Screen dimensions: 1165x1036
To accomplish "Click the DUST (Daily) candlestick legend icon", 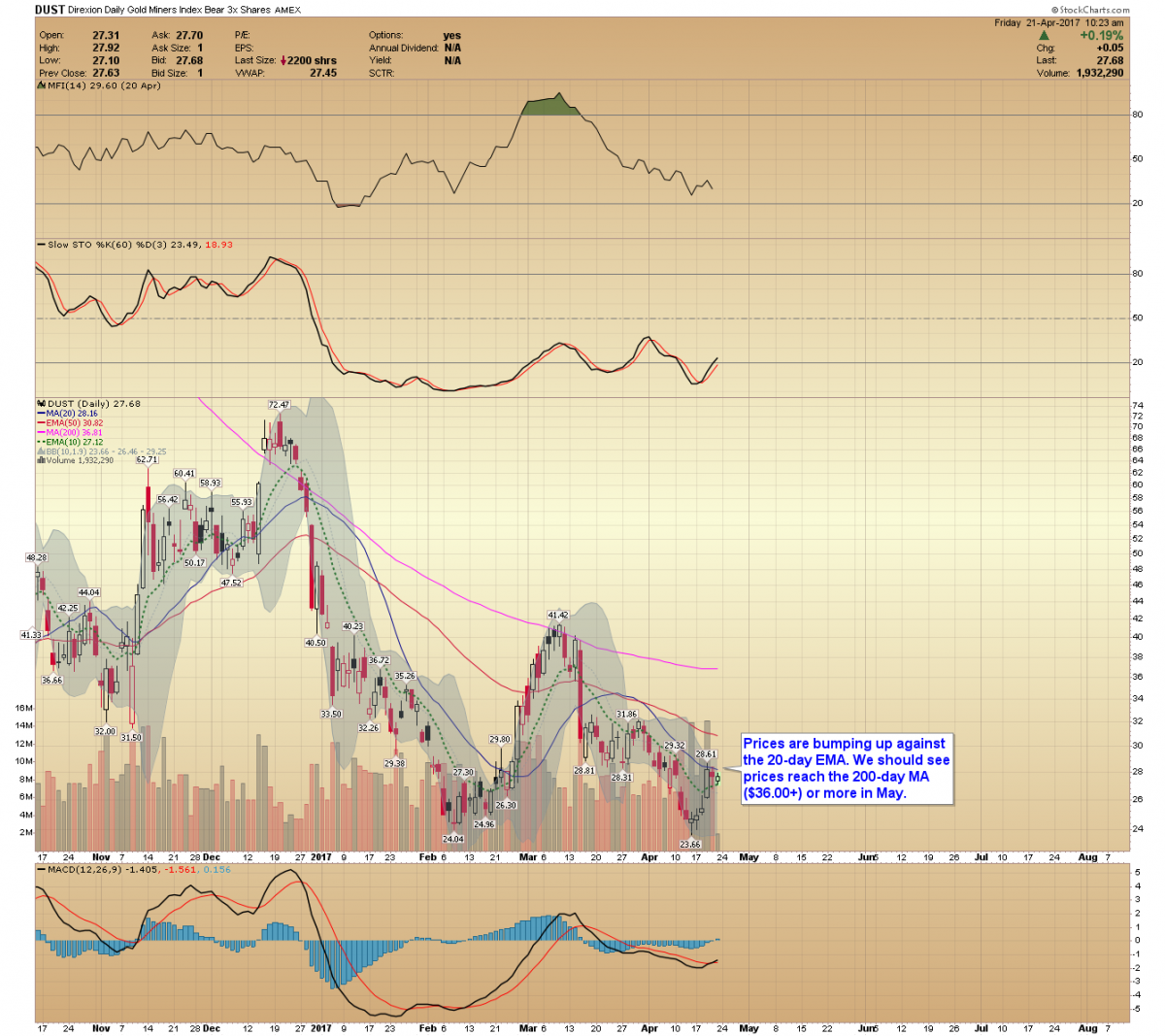I will 41,404.
